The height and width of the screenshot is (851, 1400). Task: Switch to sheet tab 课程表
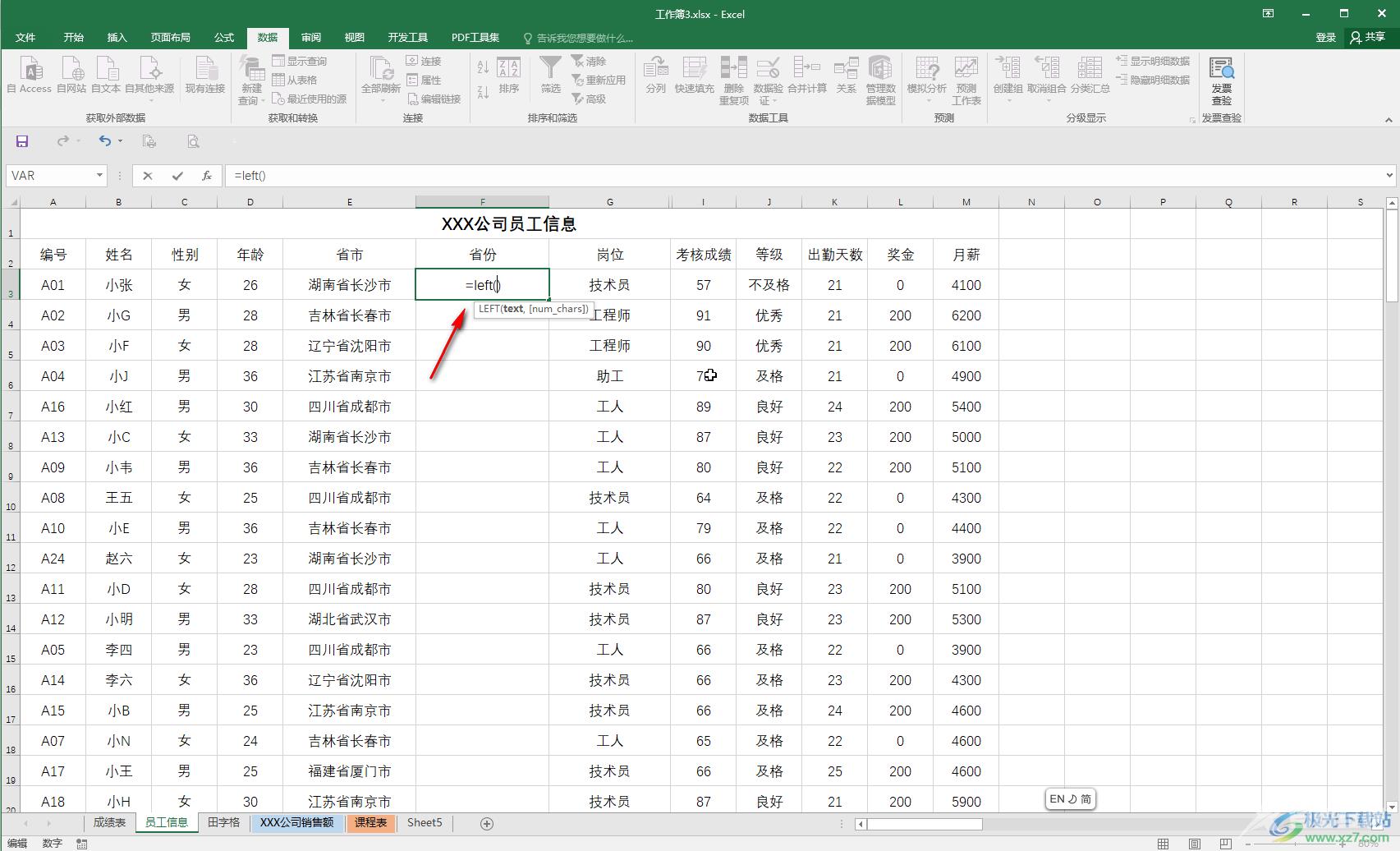click(x=370, y=822)
